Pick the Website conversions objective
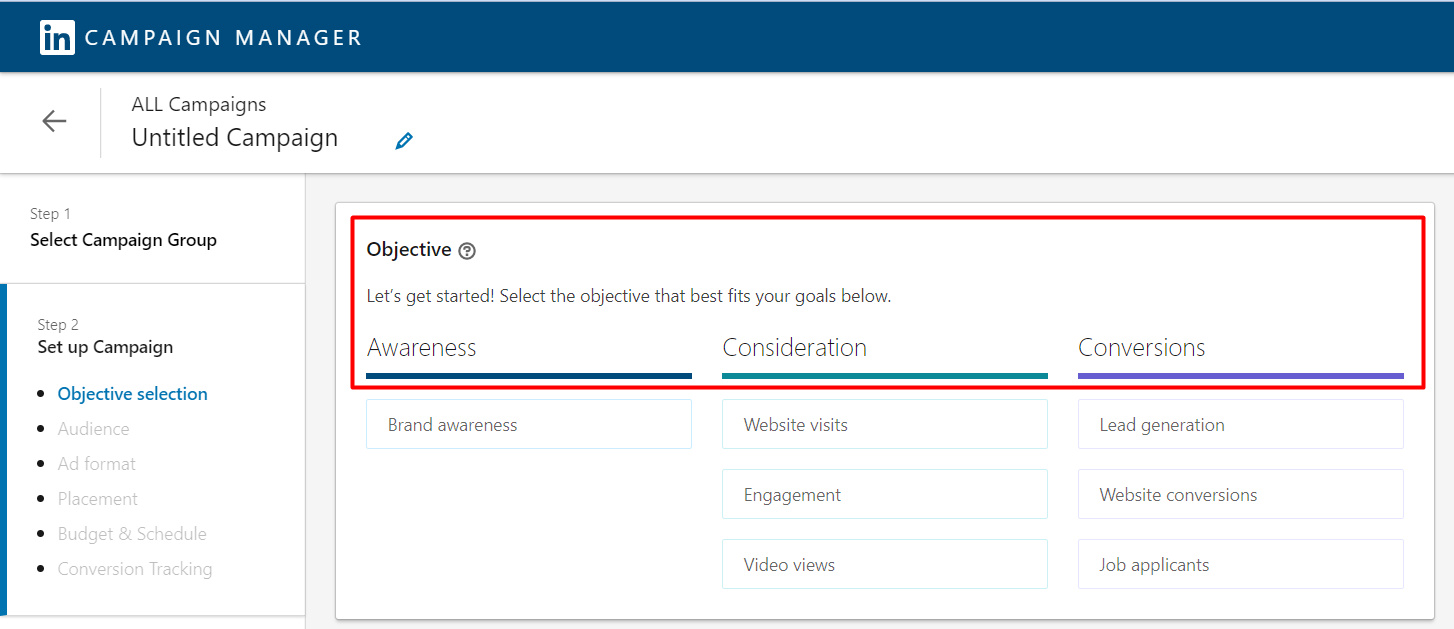 (x=1240, y=495)
